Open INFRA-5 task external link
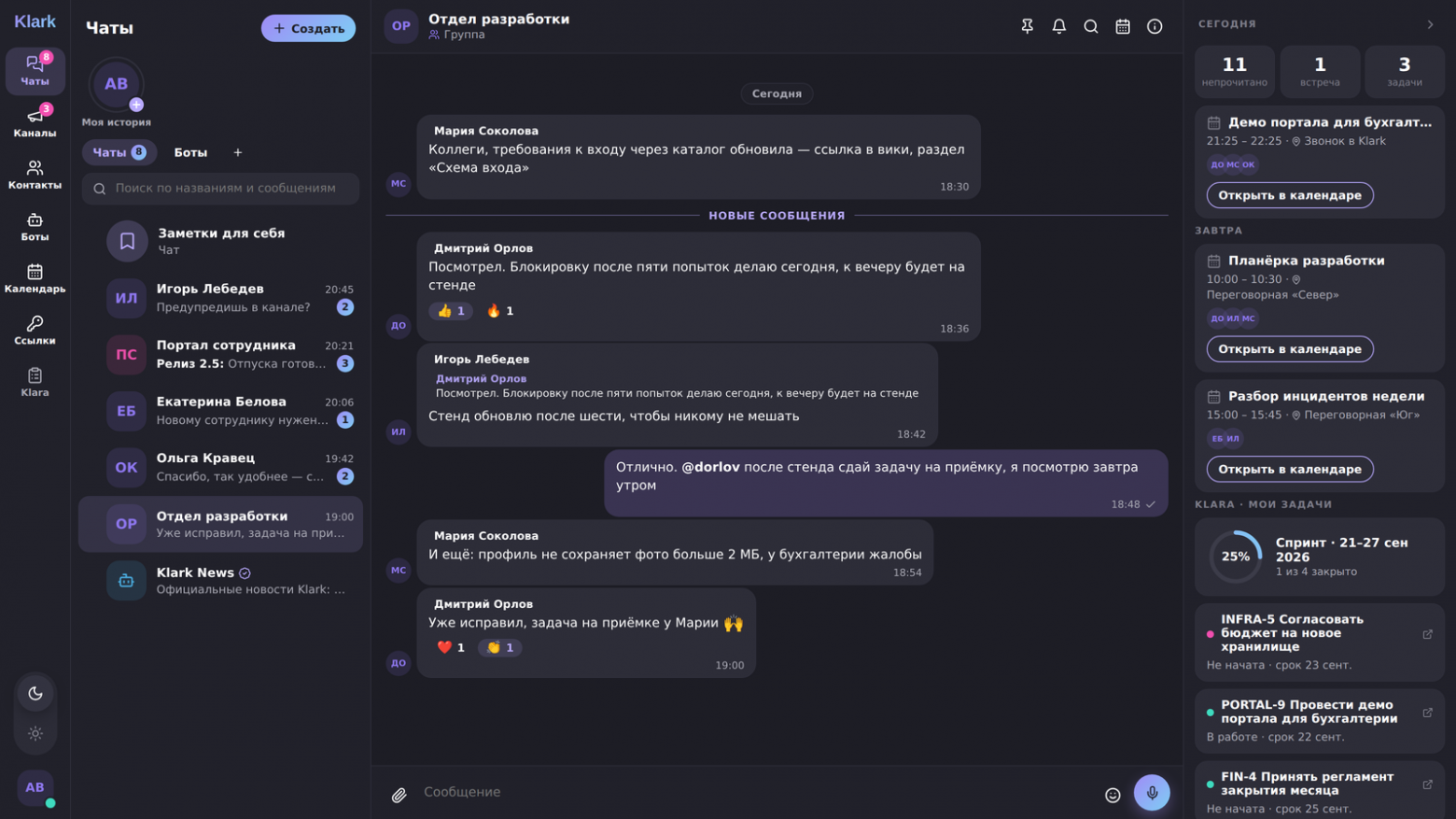This screenshot has width=1456, height=819. click(1427, 634)
